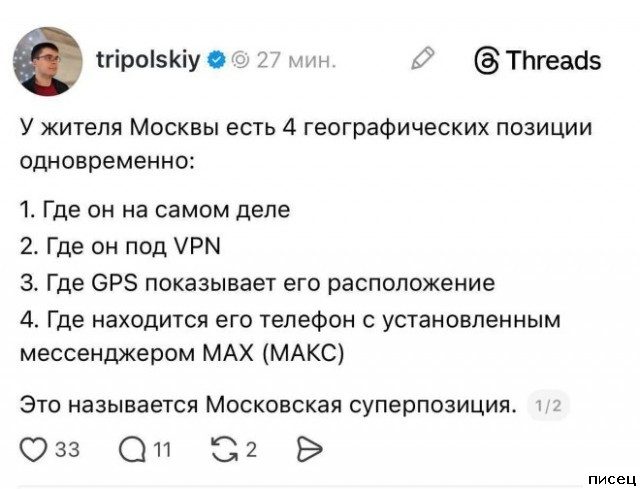Open replies via the comment bubble icon

coord(132,448)
